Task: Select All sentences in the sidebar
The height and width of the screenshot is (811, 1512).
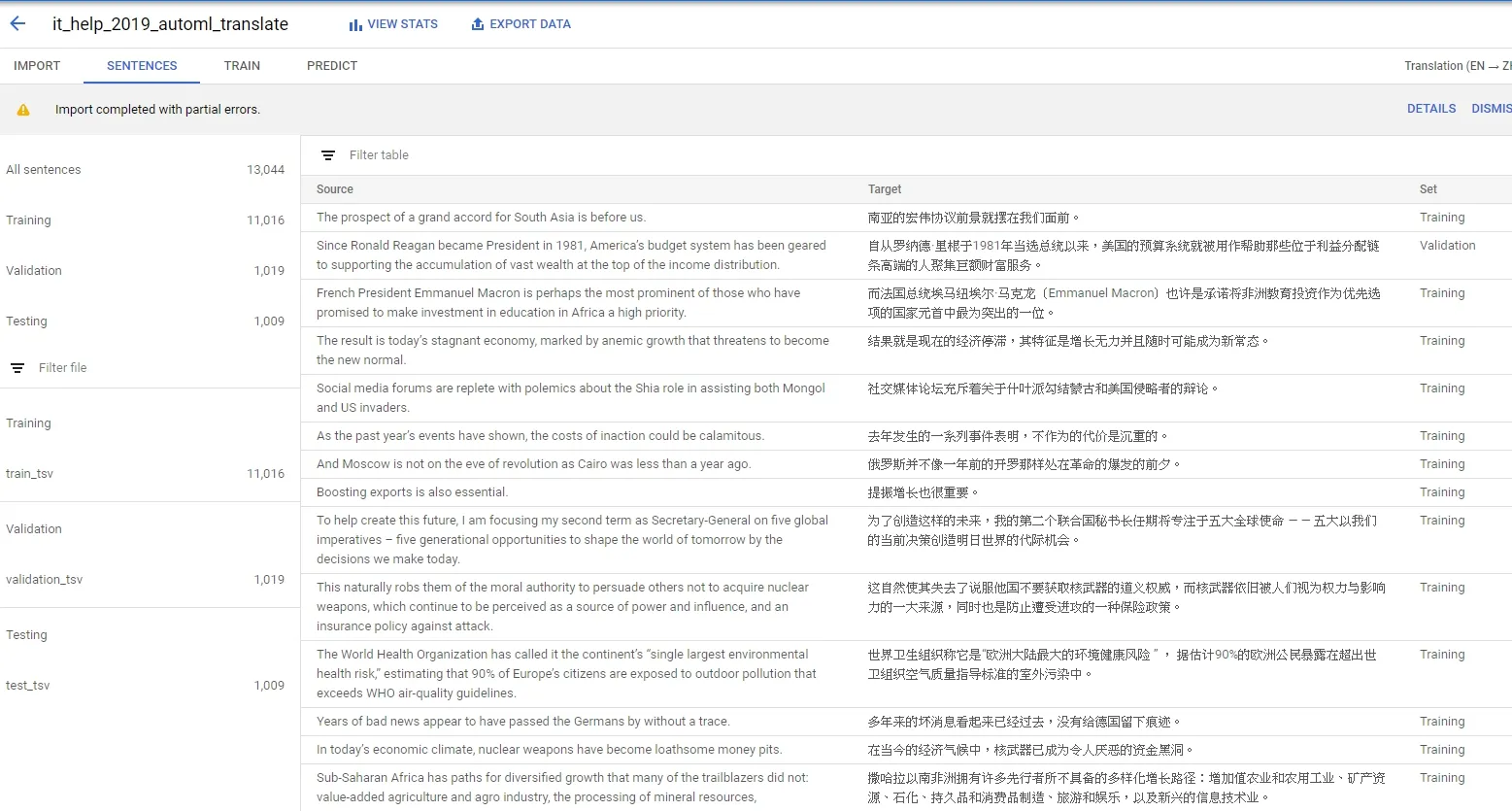Action: pos(146,170)
